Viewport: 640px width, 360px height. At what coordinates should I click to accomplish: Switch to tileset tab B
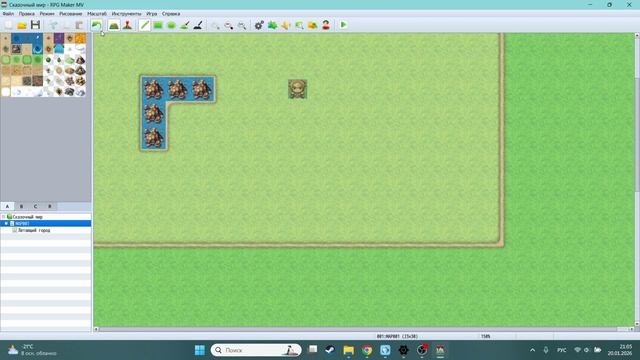[21, 207]
